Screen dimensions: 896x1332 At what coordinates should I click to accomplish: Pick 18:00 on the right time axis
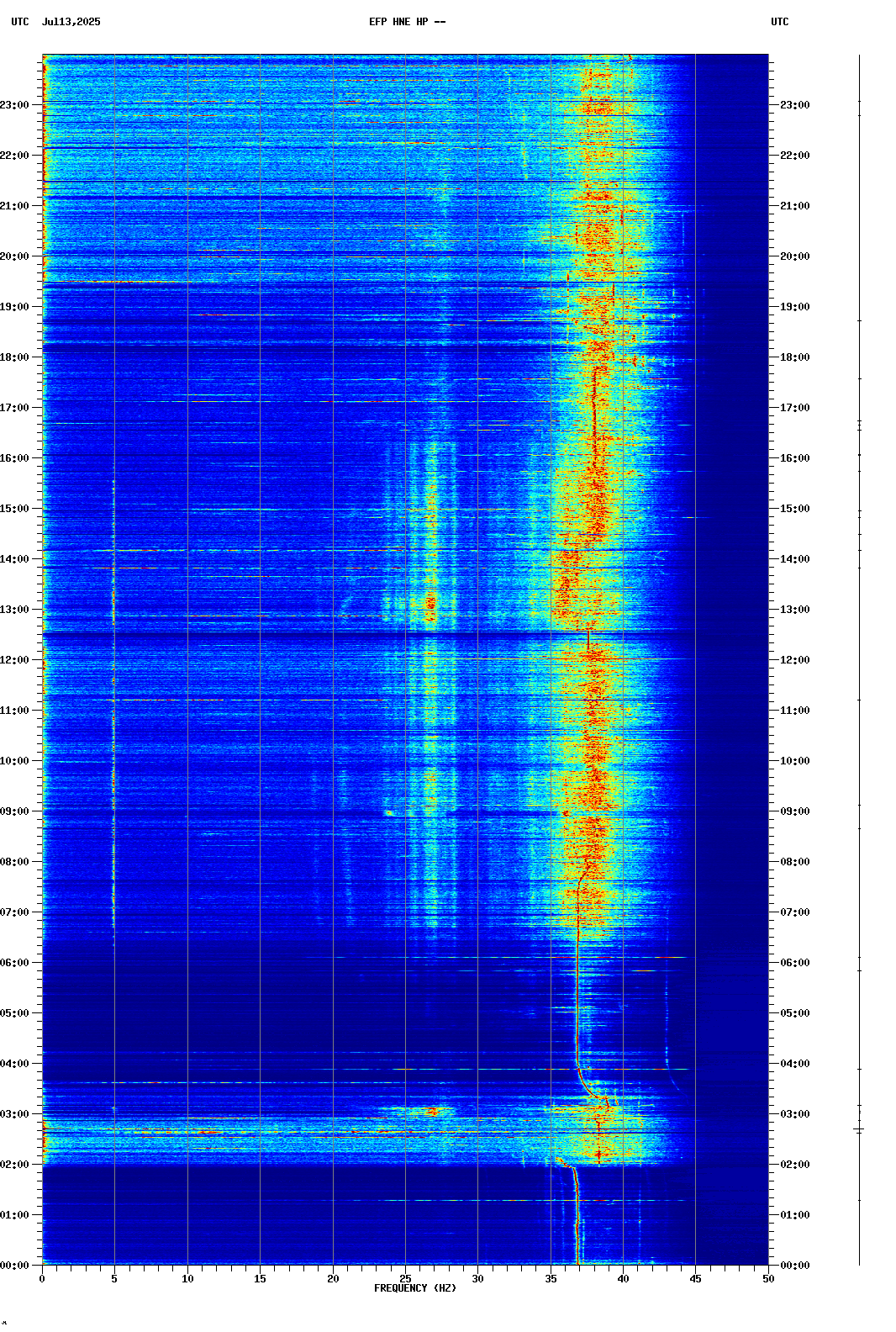pos(795,357)
